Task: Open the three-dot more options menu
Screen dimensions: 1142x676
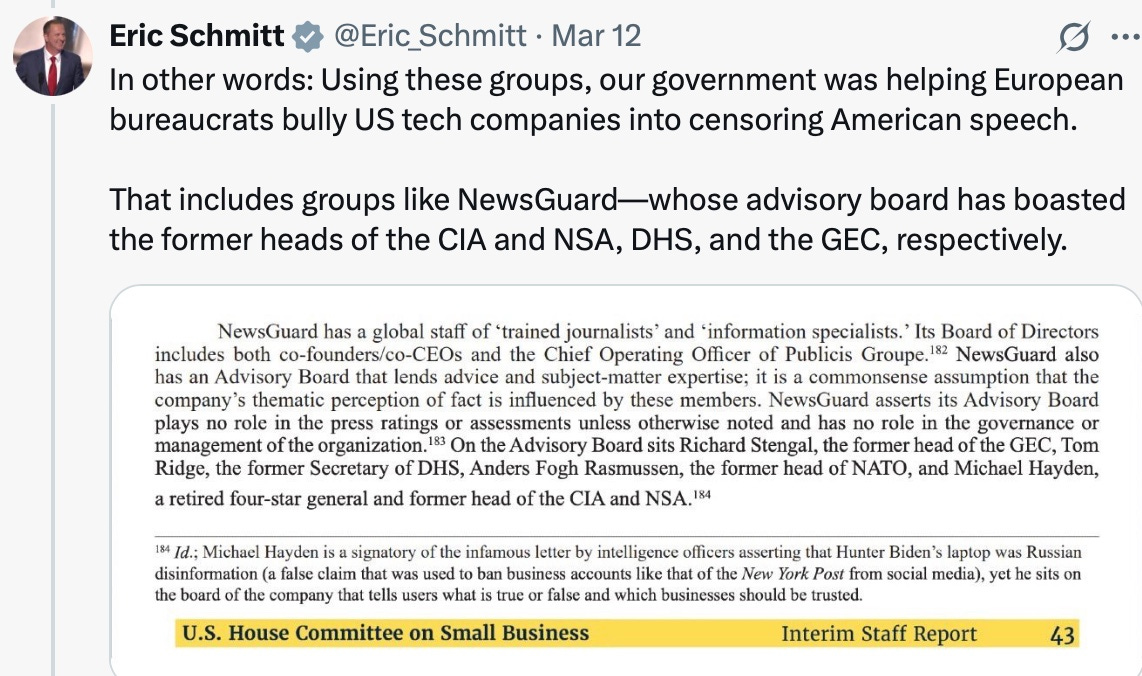Action: tap(1126, 37)
